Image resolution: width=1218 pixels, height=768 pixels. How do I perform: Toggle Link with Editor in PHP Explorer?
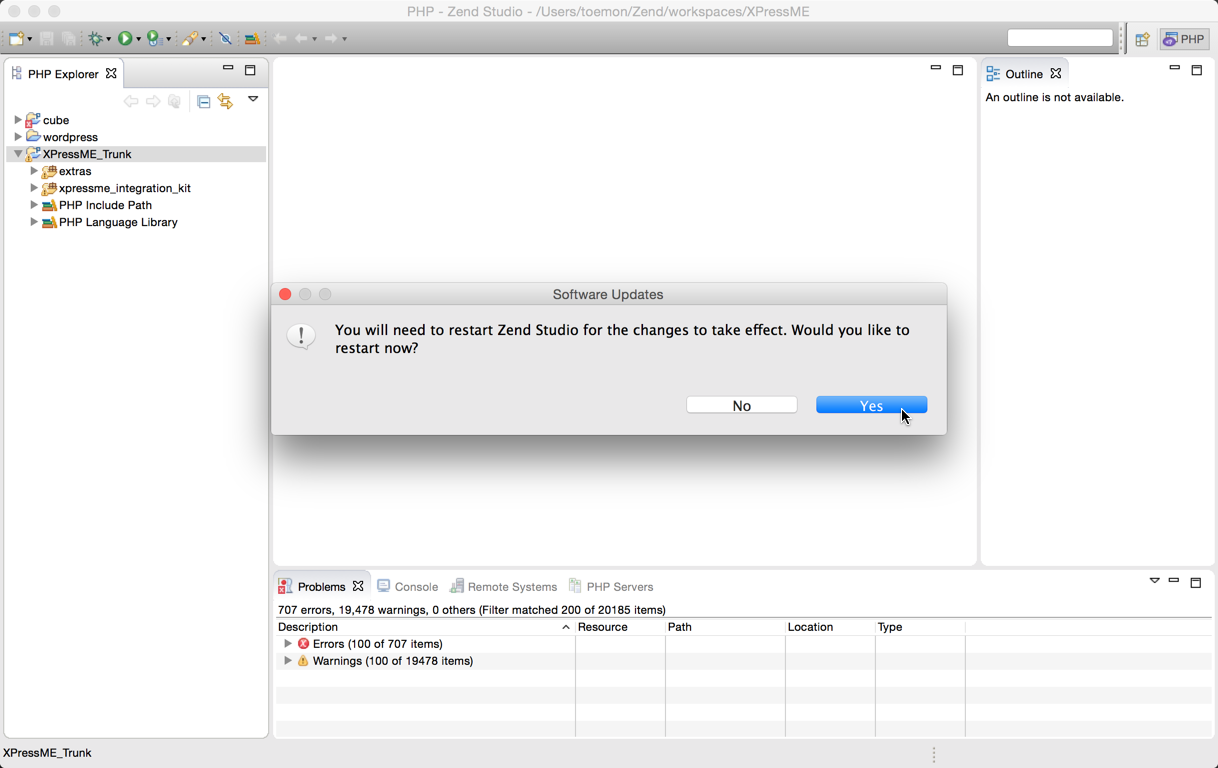[225, 101]
